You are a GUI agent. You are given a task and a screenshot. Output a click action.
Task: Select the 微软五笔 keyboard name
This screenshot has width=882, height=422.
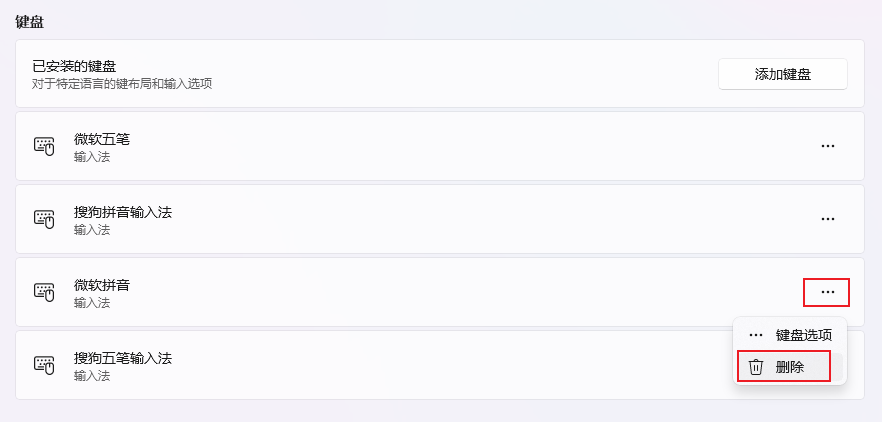coord(102,139)
